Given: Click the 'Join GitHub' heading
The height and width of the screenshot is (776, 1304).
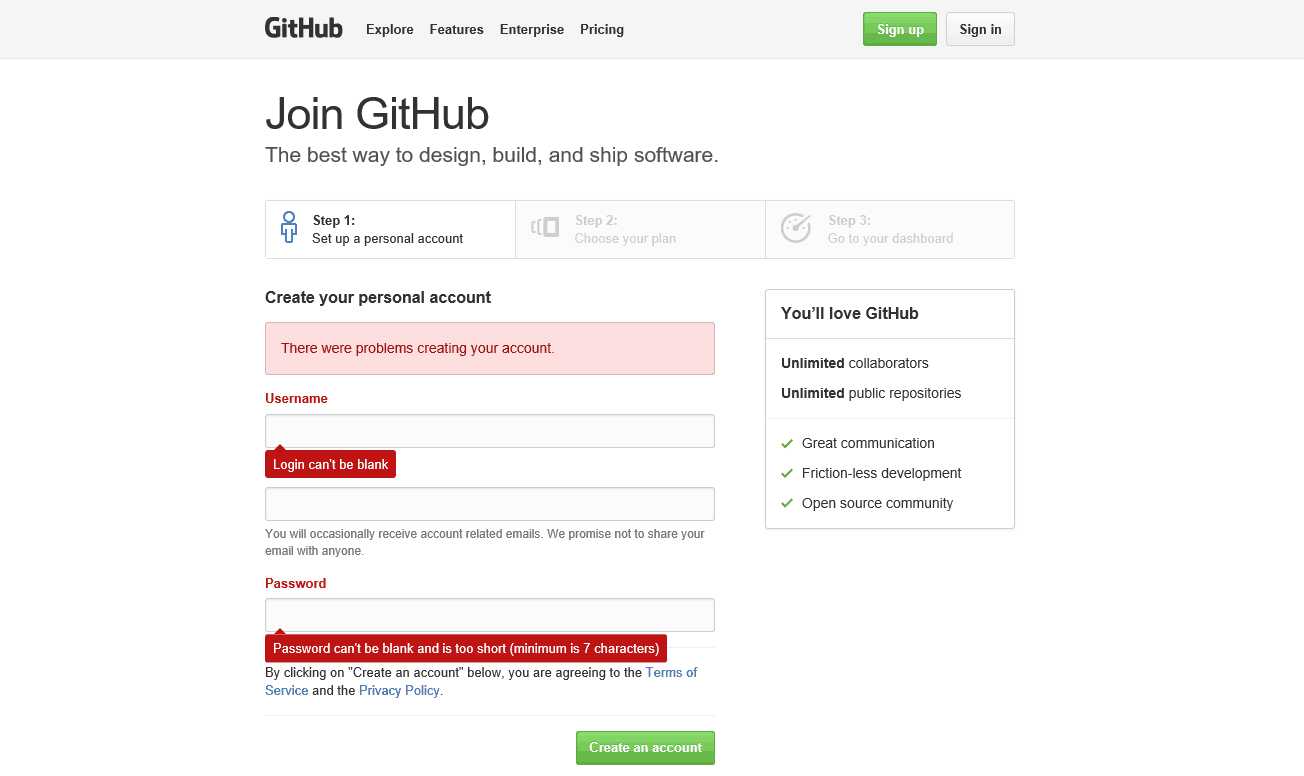Looking at the screenshot, I should click(377, 114).
